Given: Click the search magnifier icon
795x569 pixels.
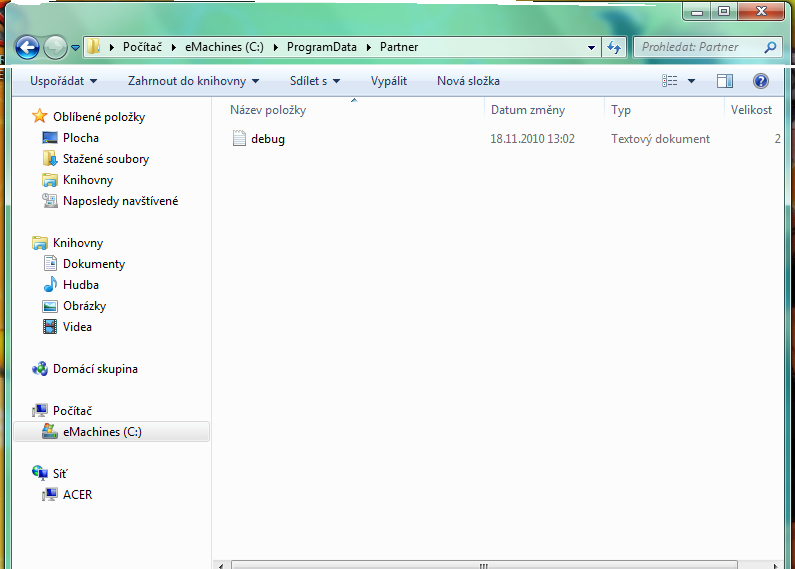Looking at the screenshot, I should [x=770, y=47].
